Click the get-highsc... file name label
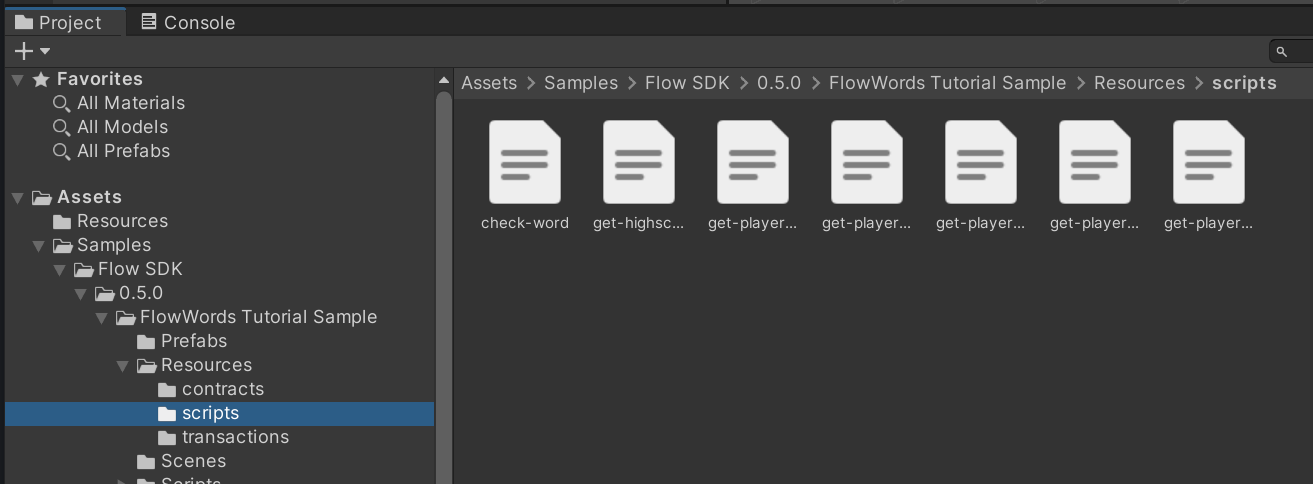Viewport: 1313px width, 484px height. (x=639, y=223)
